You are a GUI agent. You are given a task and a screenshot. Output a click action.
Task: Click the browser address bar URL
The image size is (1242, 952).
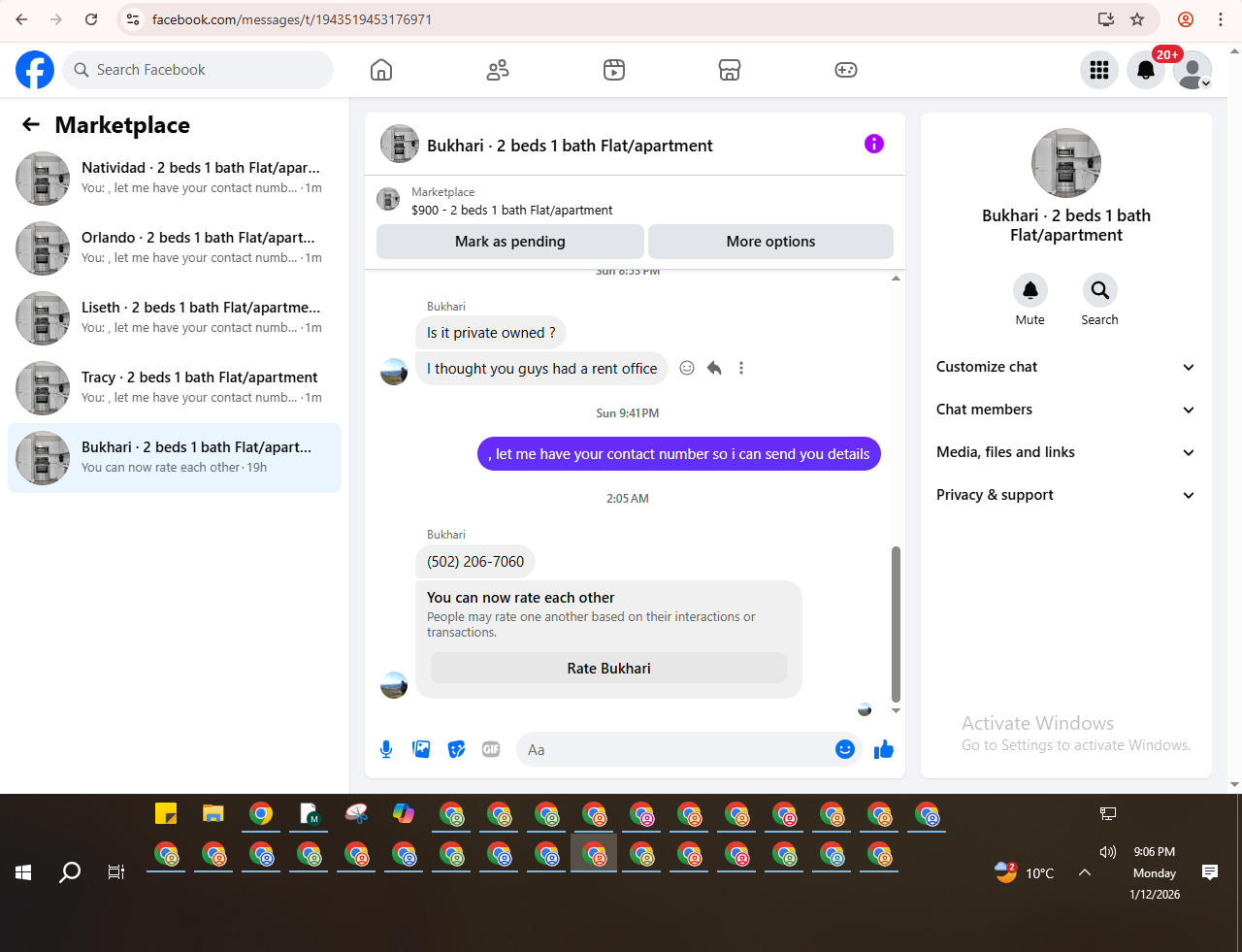[x=292, y=19]
